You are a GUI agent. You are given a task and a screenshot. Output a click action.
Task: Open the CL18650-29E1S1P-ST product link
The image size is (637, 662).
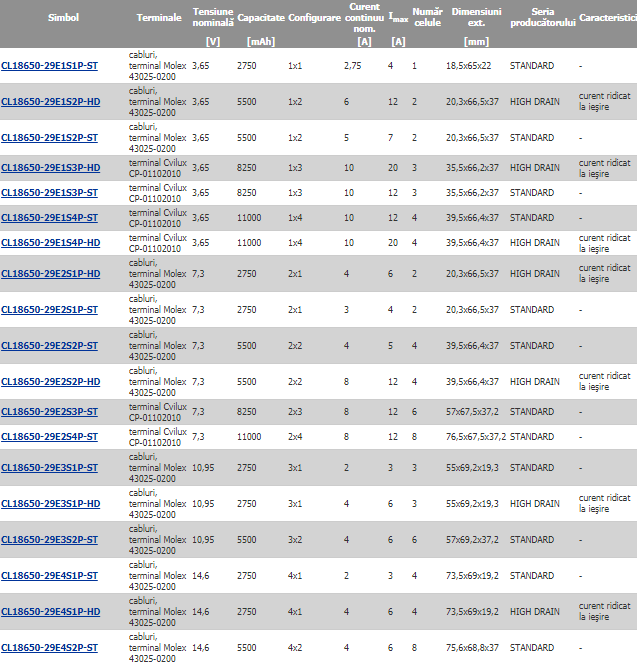pyautogui.click(x=49, y=65)
